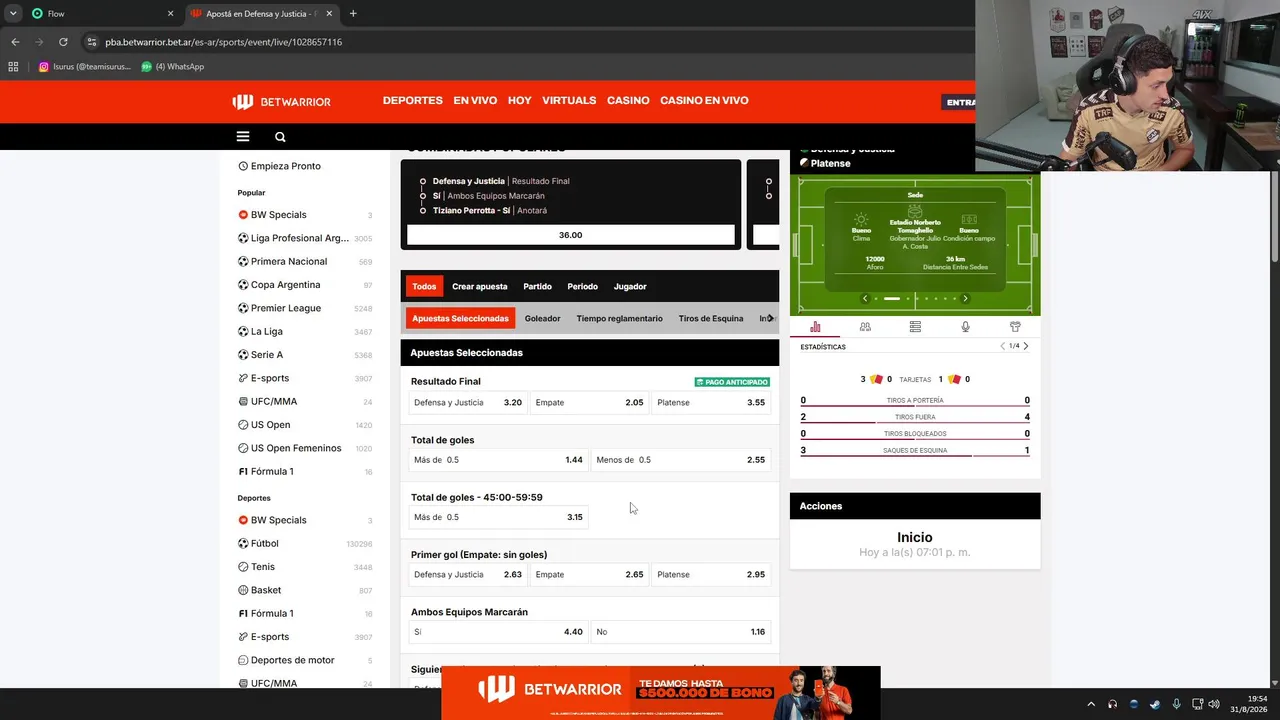Open Liga Profesional Argentina in sidebar
The height and width of the screenshot is (720, 1280).
click(x=305, y=238)
